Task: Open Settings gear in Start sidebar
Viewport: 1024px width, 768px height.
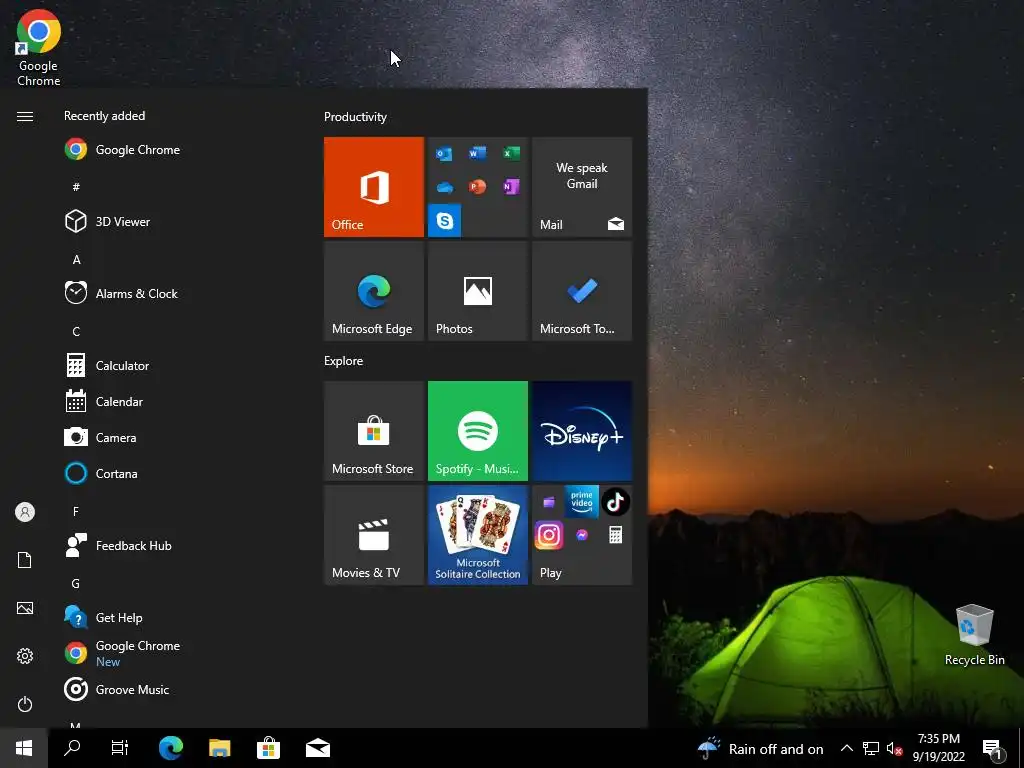Action: (x=25, y=656)
